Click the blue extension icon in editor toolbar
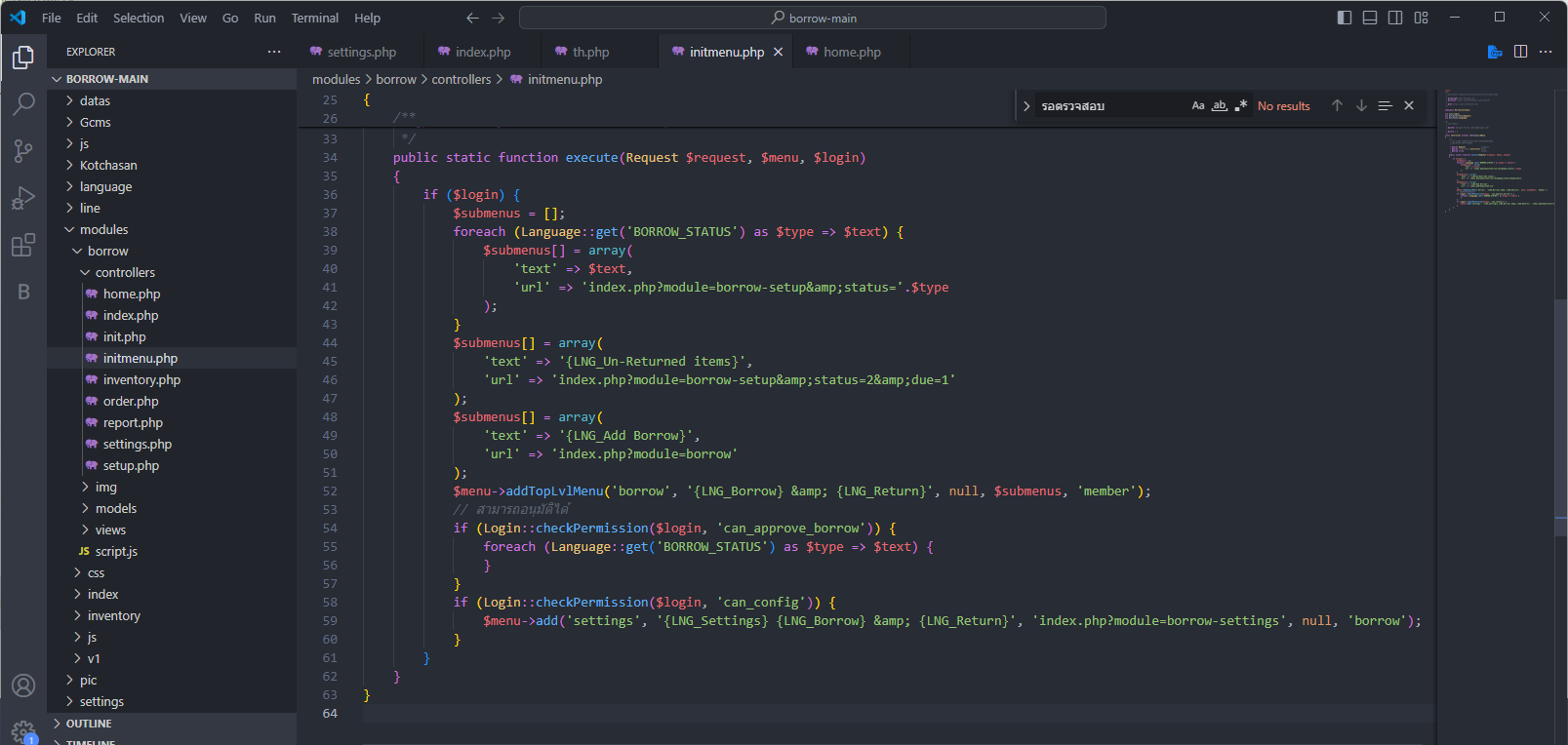The image size is (1568, 745). tap(1495, 52)
